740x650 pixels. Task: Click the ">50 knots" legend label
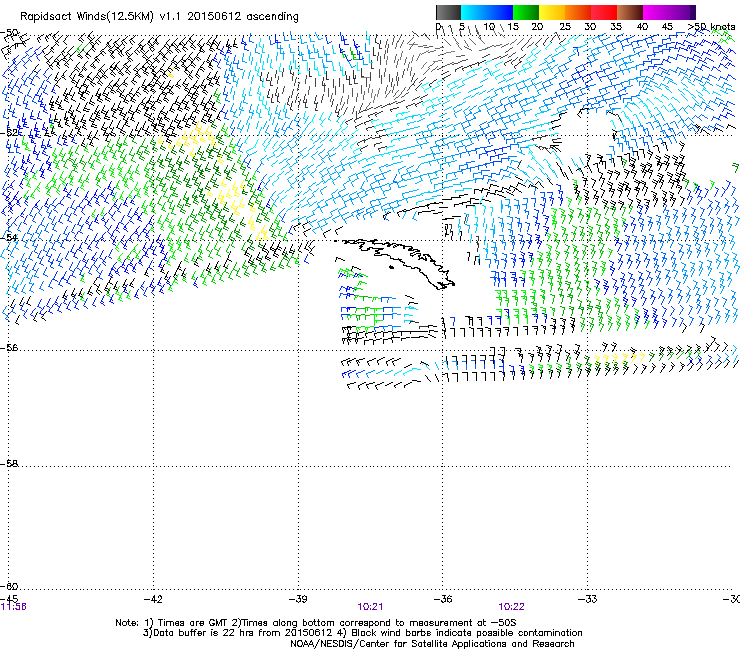(711, 27)
